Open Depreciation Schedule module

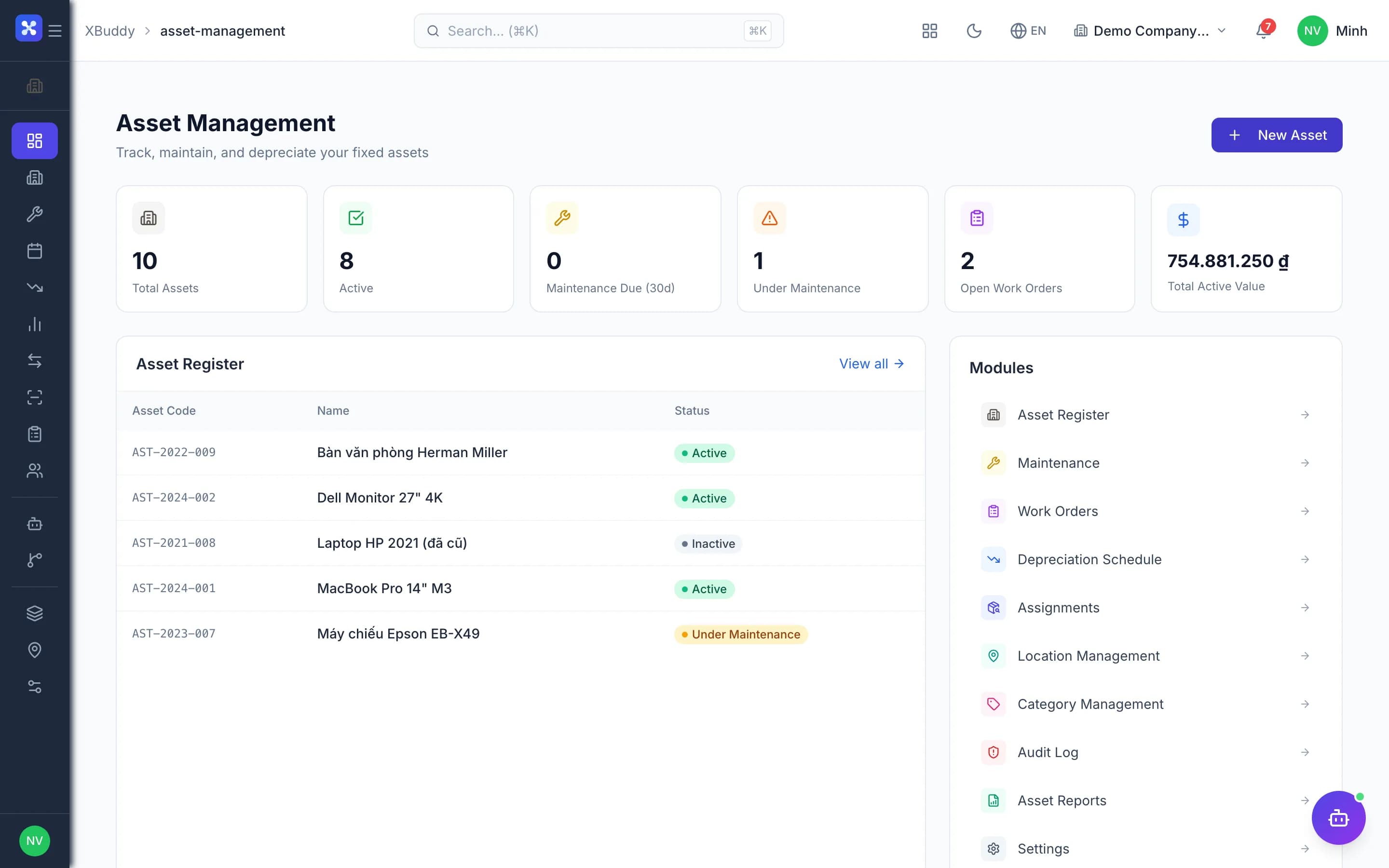[x=1145, y=559]
